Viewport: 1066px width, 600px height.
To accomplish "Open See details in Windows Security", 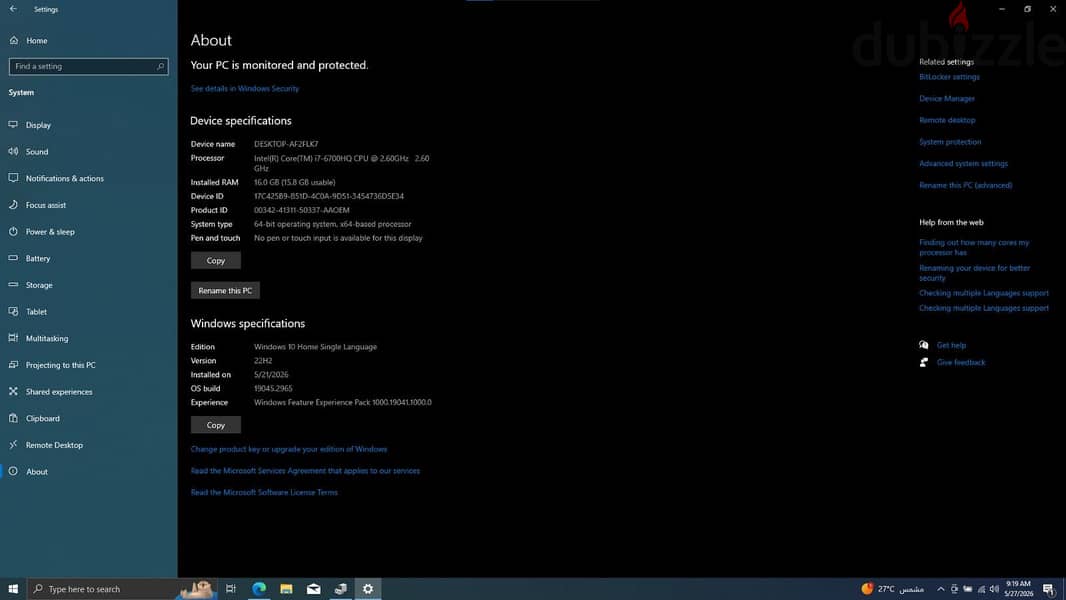I will [245, 88].
